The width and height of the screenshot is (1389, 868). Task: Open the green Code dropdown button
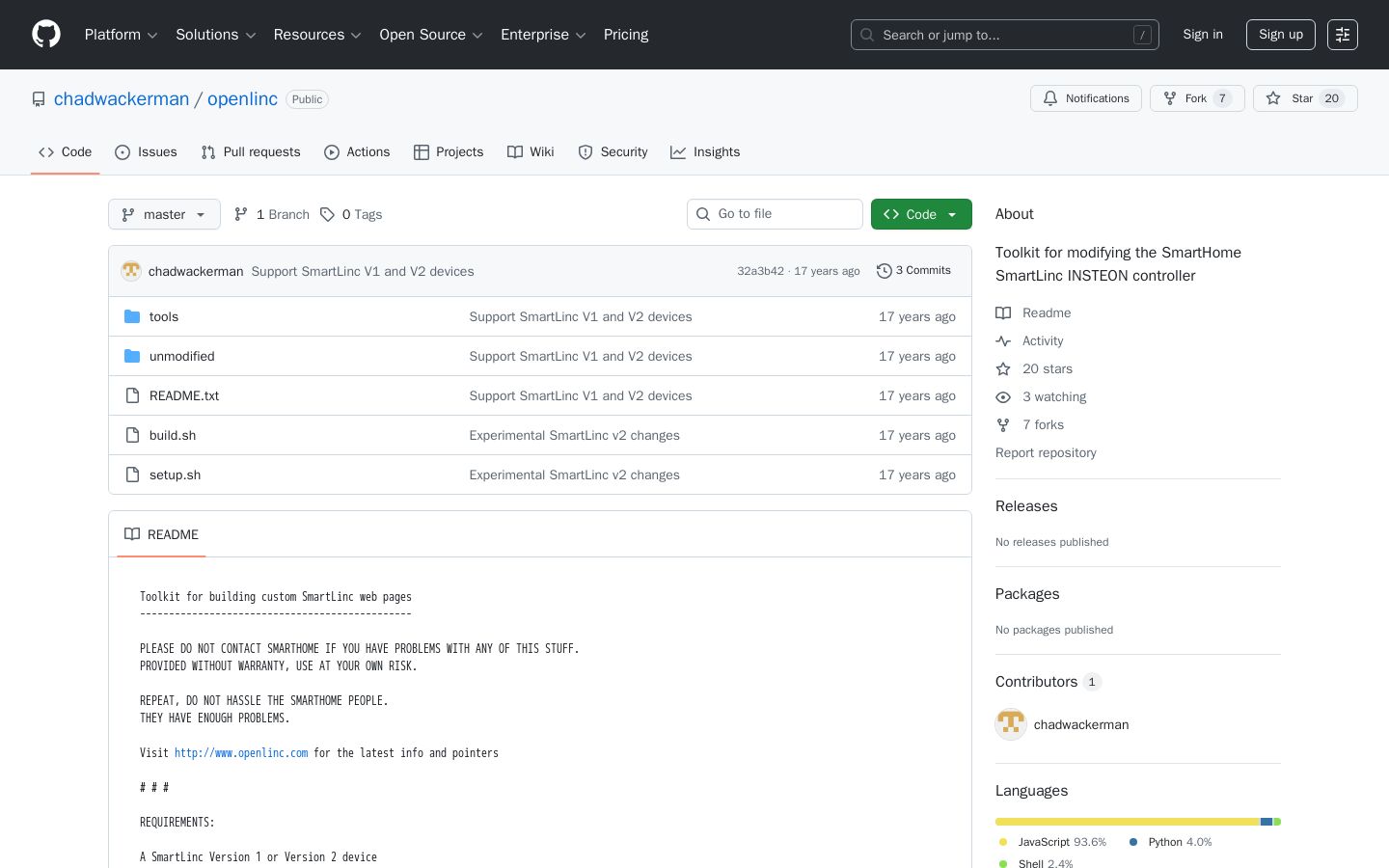(x=921, y=214)
